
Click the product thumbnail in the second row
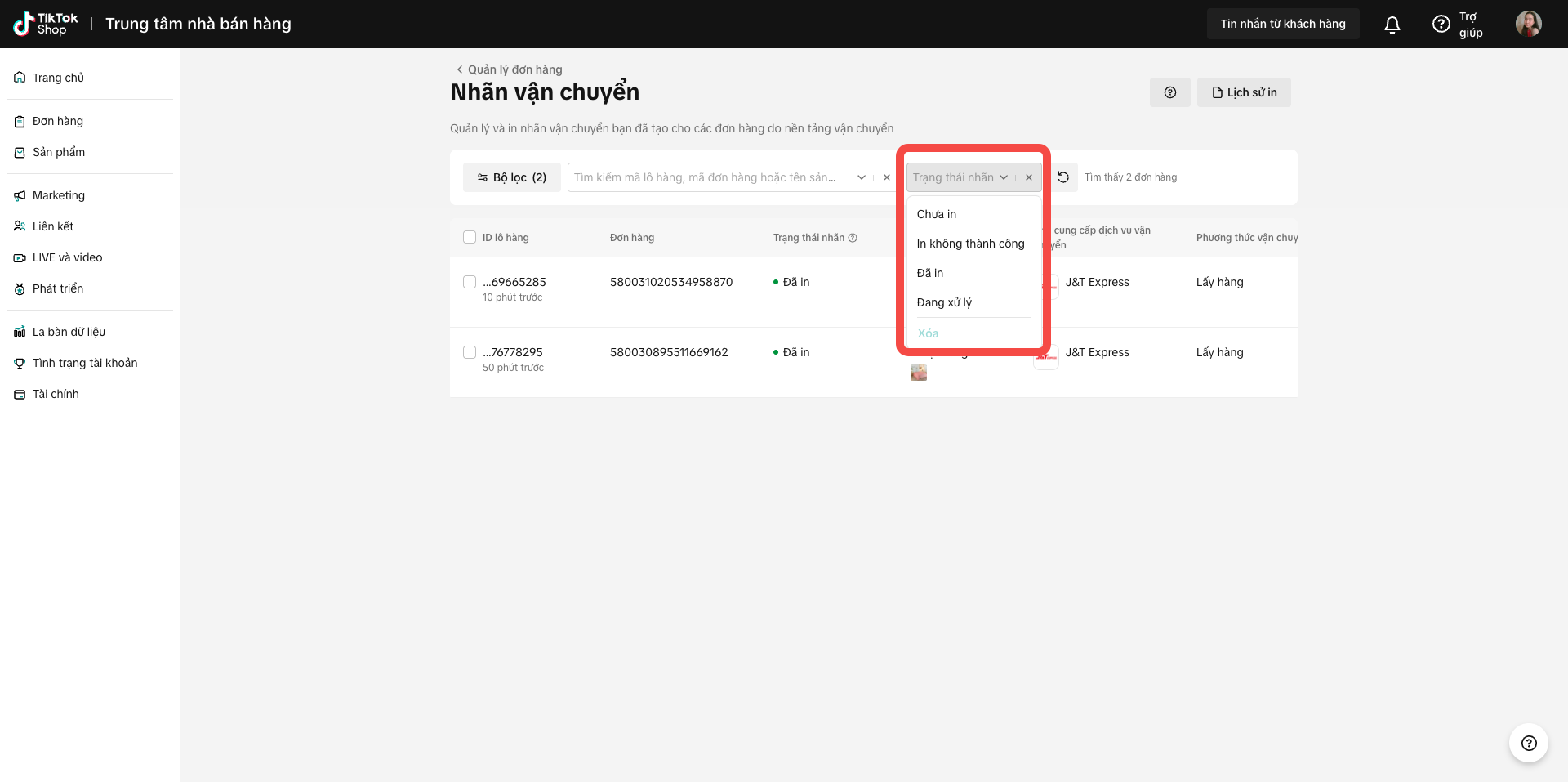tap(919, 373)
